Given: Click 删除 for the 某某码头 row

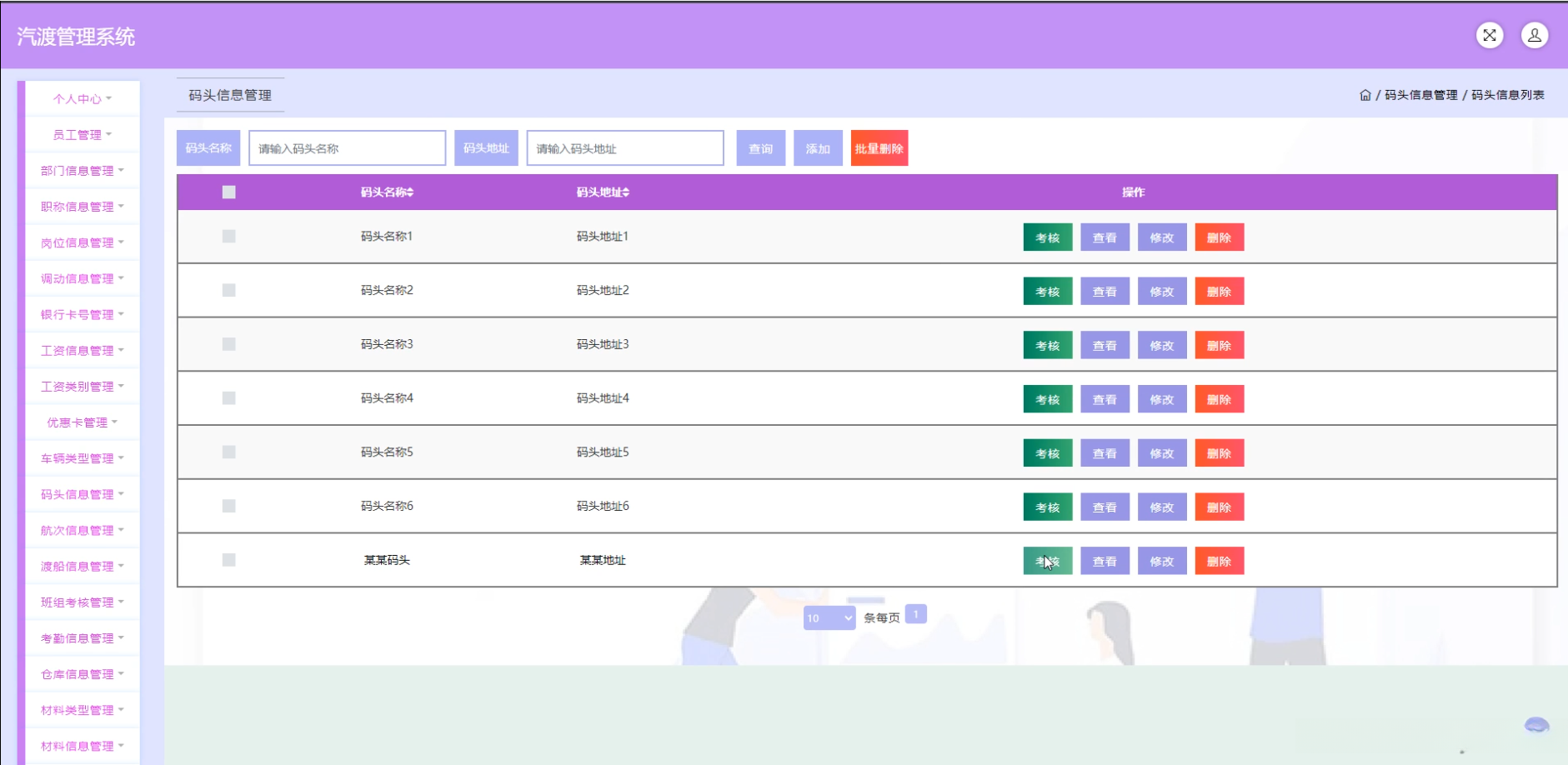Looking at the screenshot, I should [x=1220, y=561].
